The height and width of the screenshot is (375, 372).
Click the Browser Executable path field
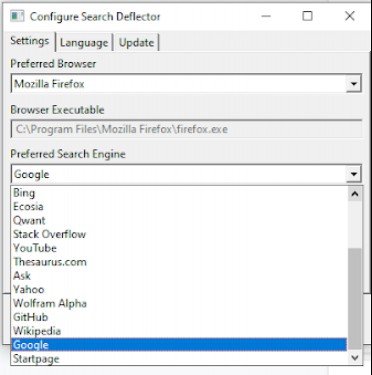click(x=186, y=129)
